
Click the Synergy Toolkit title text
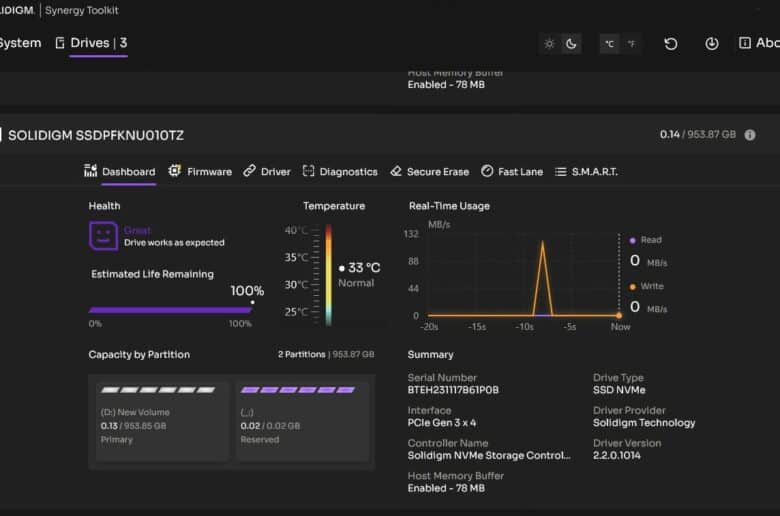pos(82,10)
